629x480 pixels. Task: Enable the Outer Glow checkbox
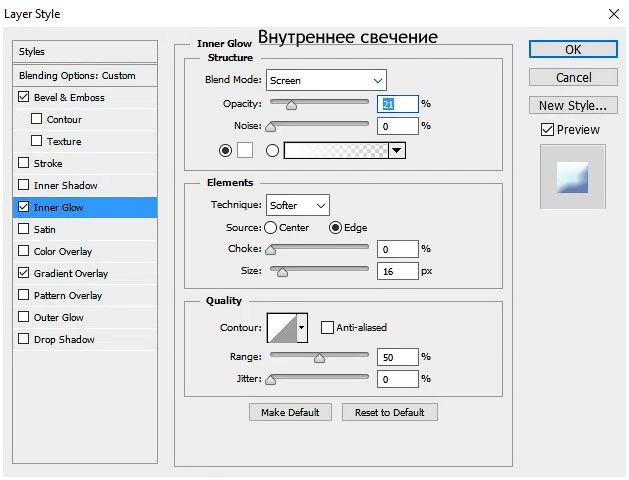(24, 317)
